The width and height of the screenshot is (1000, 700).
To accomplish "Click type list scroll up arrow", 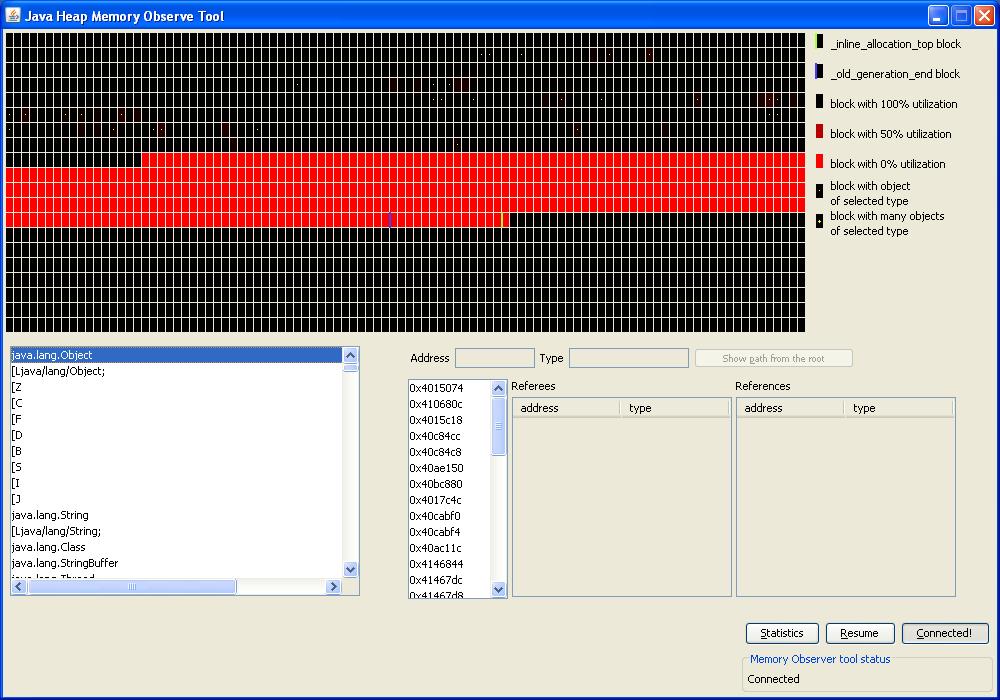I will pyautogui.click(x=350, y=356).
